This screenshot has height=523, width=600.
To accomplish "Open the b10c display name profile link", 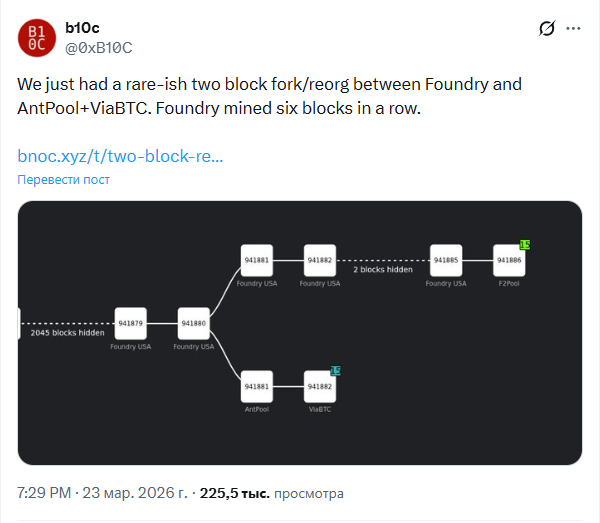I will coord(84,27).
